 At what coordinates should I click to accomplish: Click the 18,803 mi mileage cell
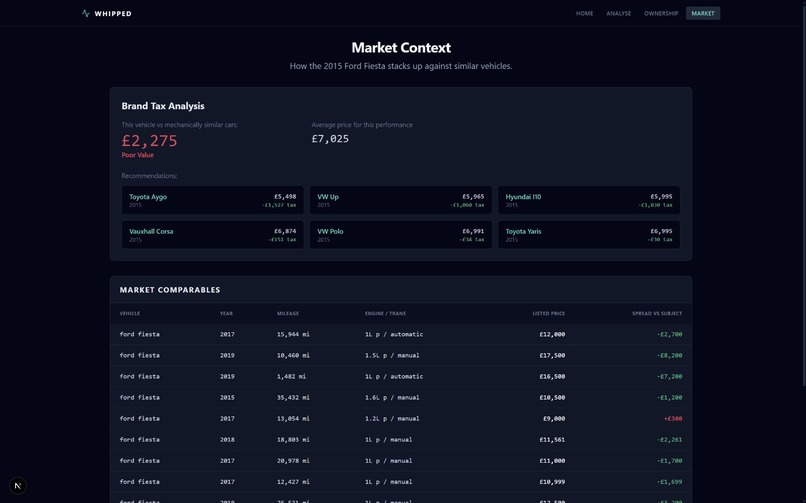pyautogui.click(x=293, y=440)
